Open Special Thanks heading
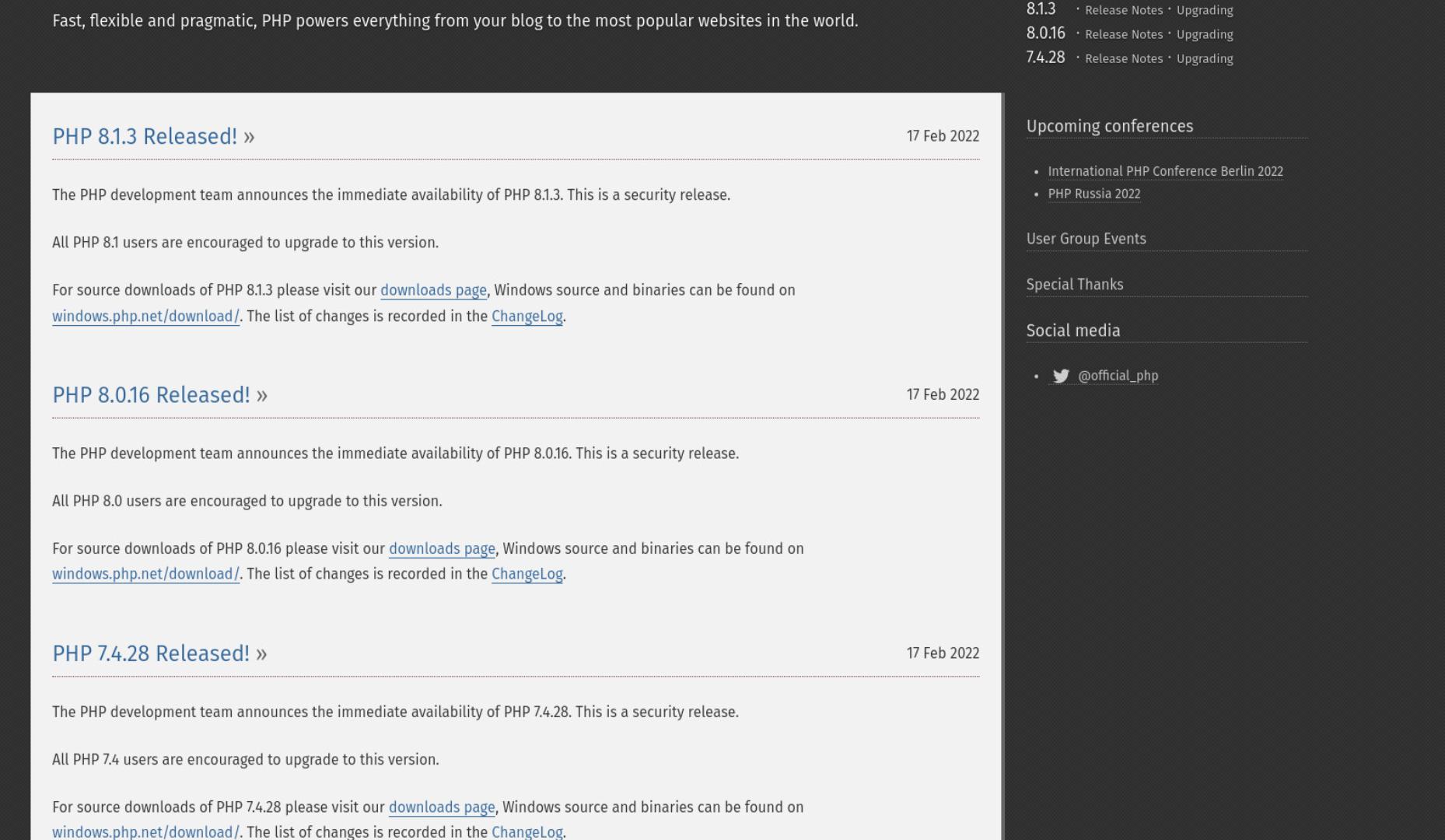This screenshot has width=1445, height=840. pyautogui.click(x=1074, y=285)
